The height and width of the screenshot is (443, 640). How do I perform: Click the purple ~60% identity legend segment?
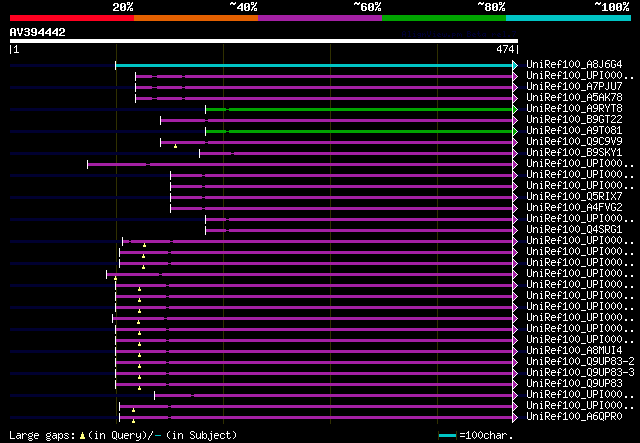point(320,18)
